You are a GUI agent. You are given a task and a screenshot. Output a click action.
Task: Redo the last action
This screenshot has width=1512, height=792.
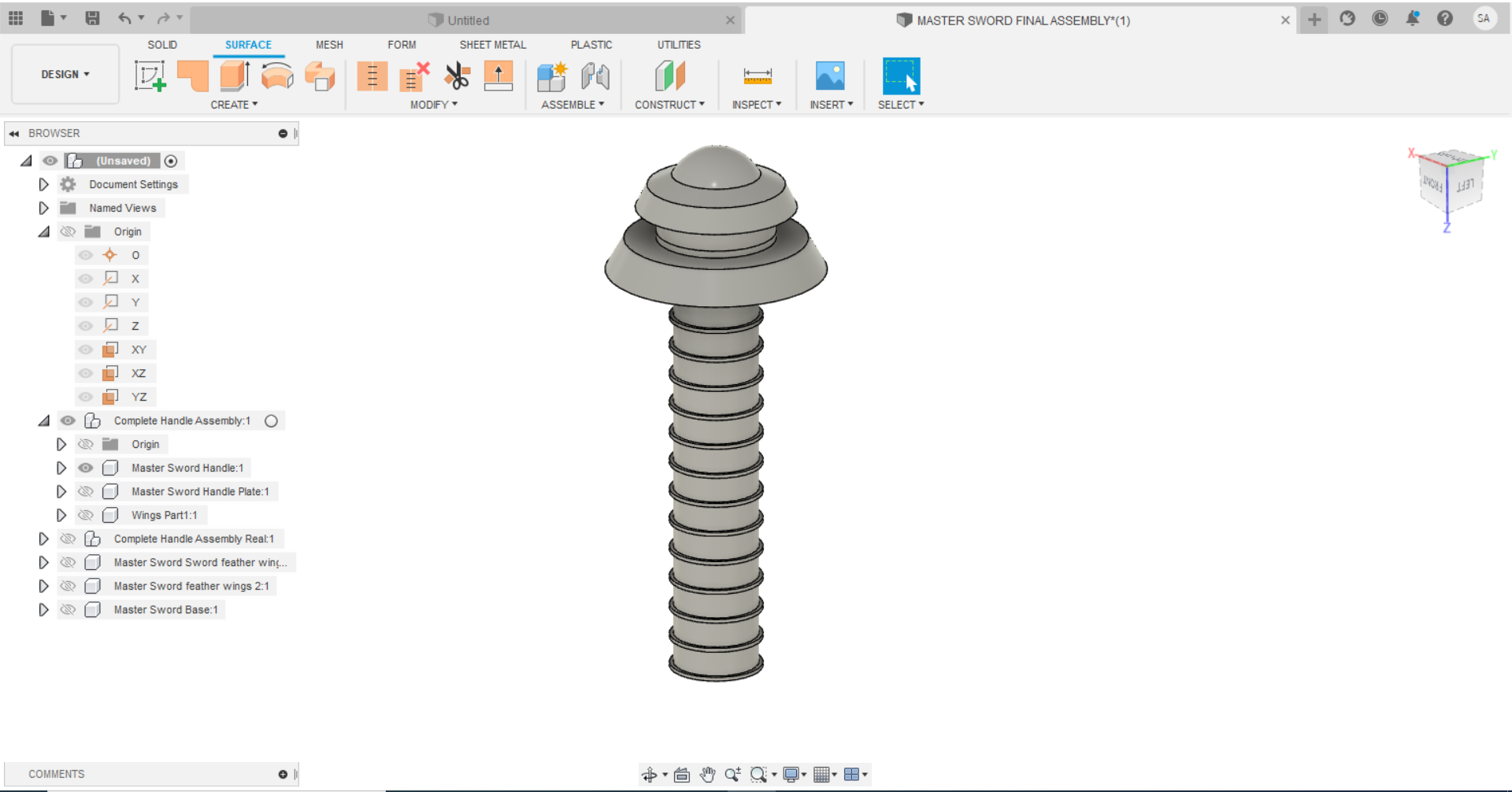click(x=164, y=18)
